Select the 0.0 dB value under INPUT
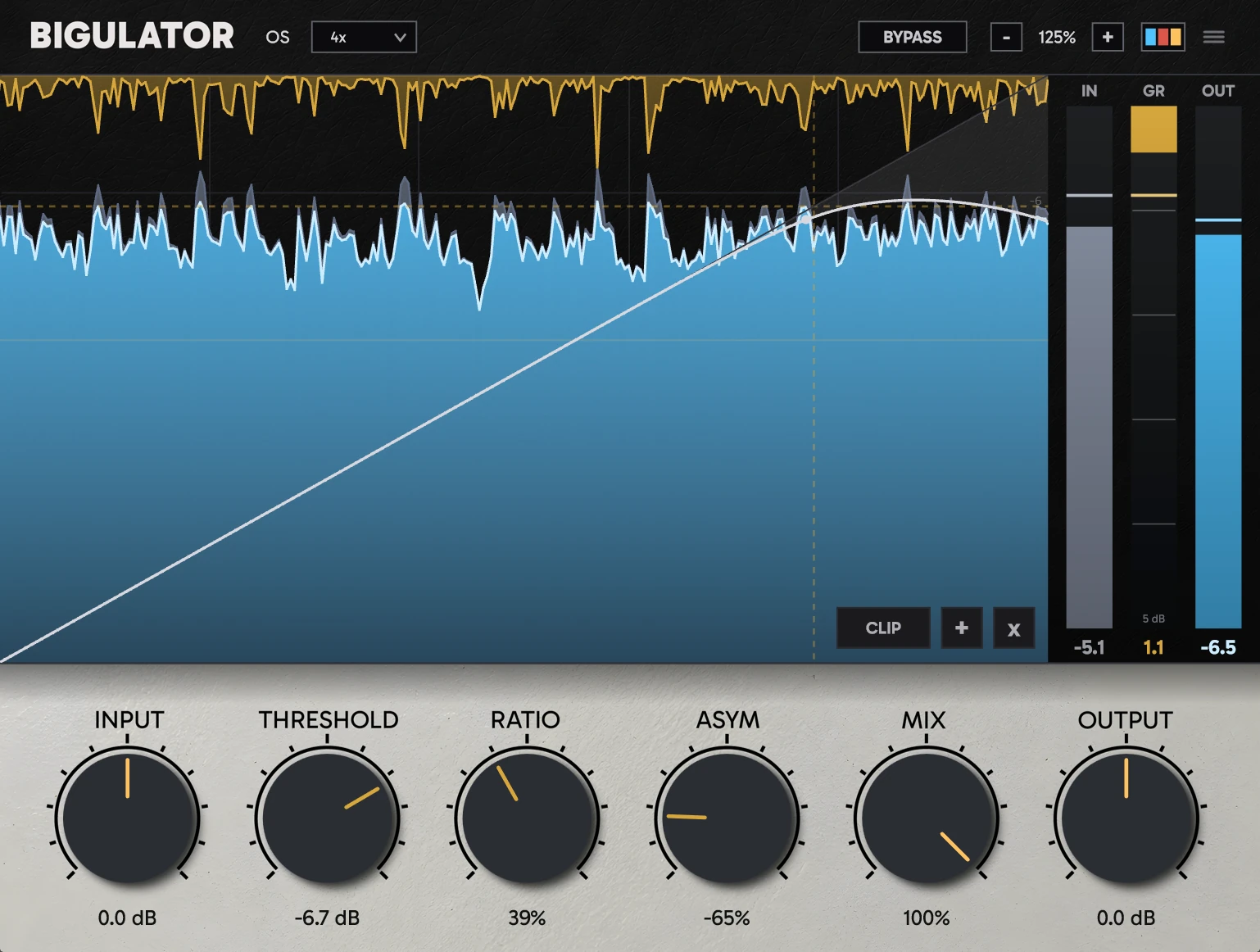This screenshot has width=1260, height=952. pyautogui.click(x=127, y=918)
